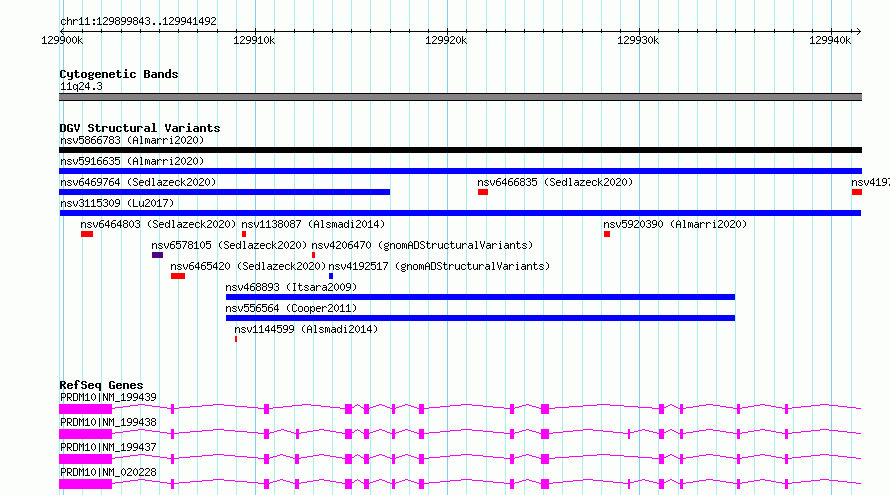
Task: Click the RefSeq Genes track title
Action: 101,385
